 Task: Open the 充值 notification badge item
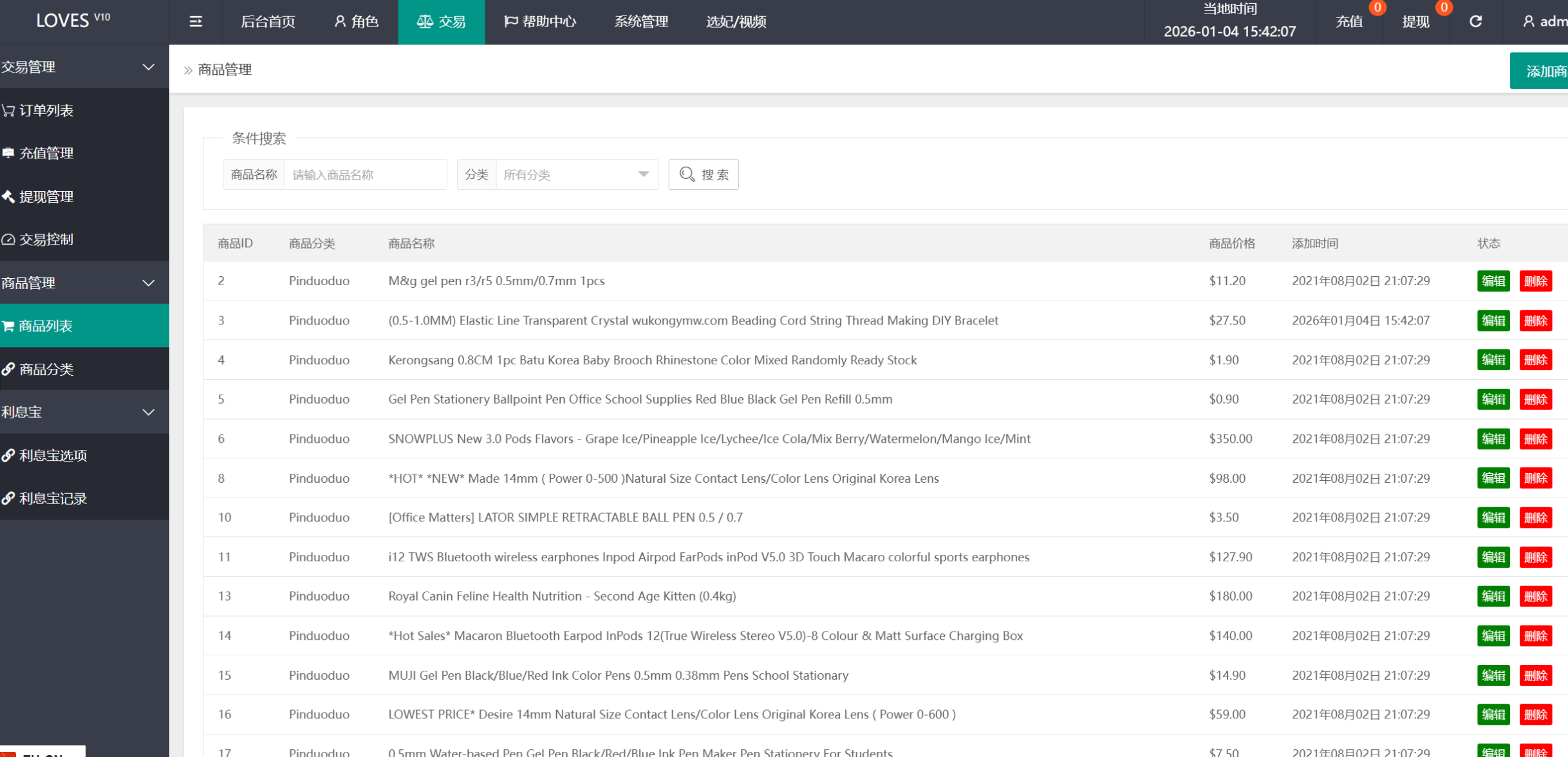1349,22
